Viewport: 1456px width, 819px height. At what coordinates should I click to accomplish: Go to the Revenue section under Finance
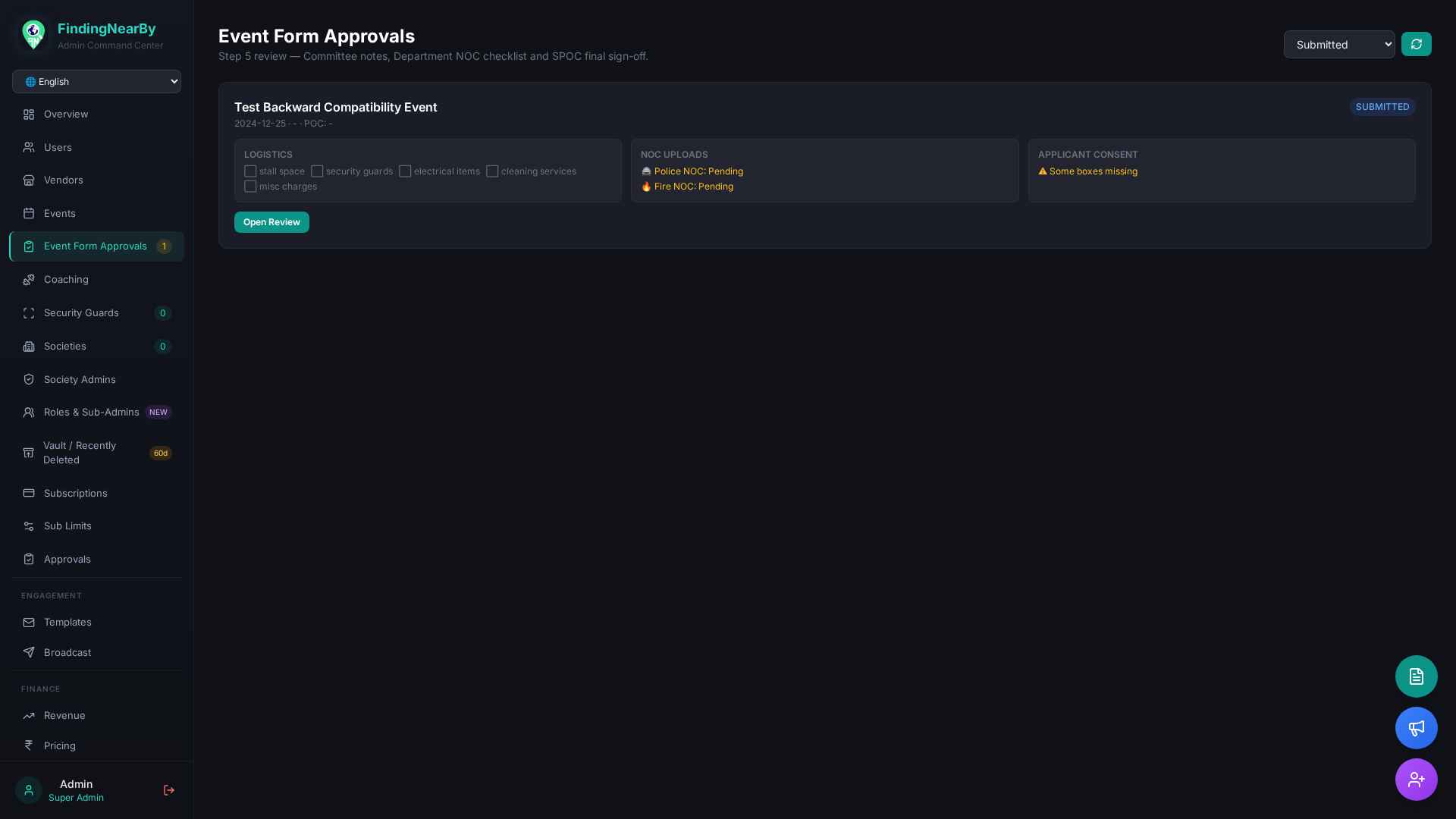64,715
